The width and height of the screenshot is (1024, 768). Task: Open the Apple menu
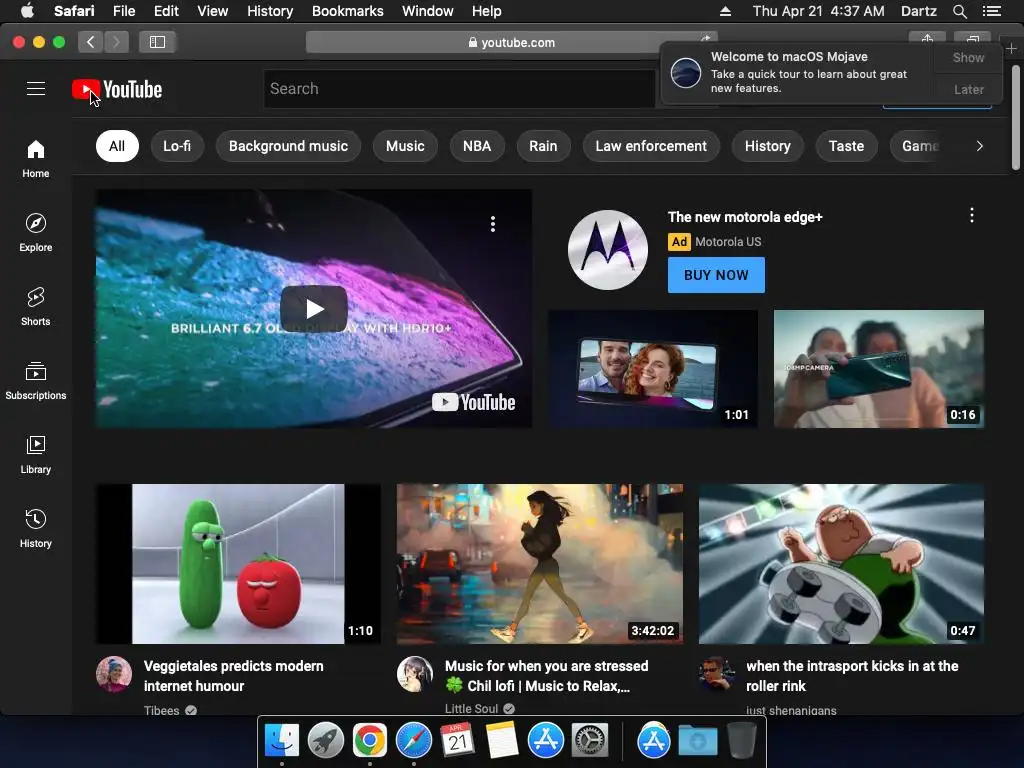27,11
